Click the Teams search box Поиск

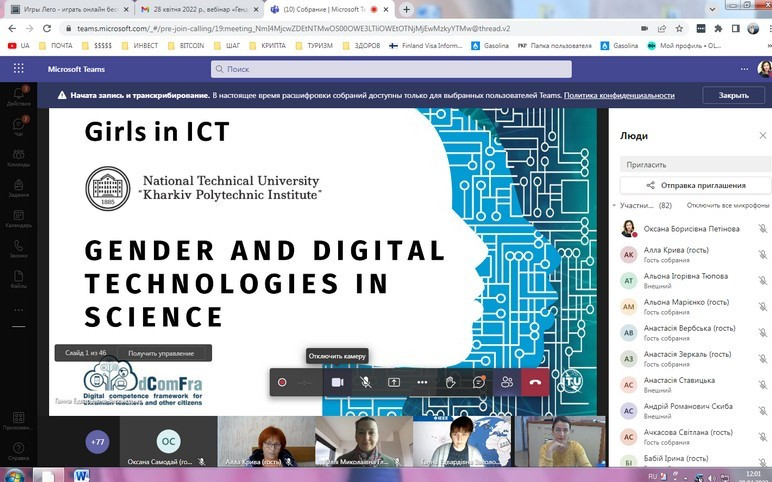[391, 69]
